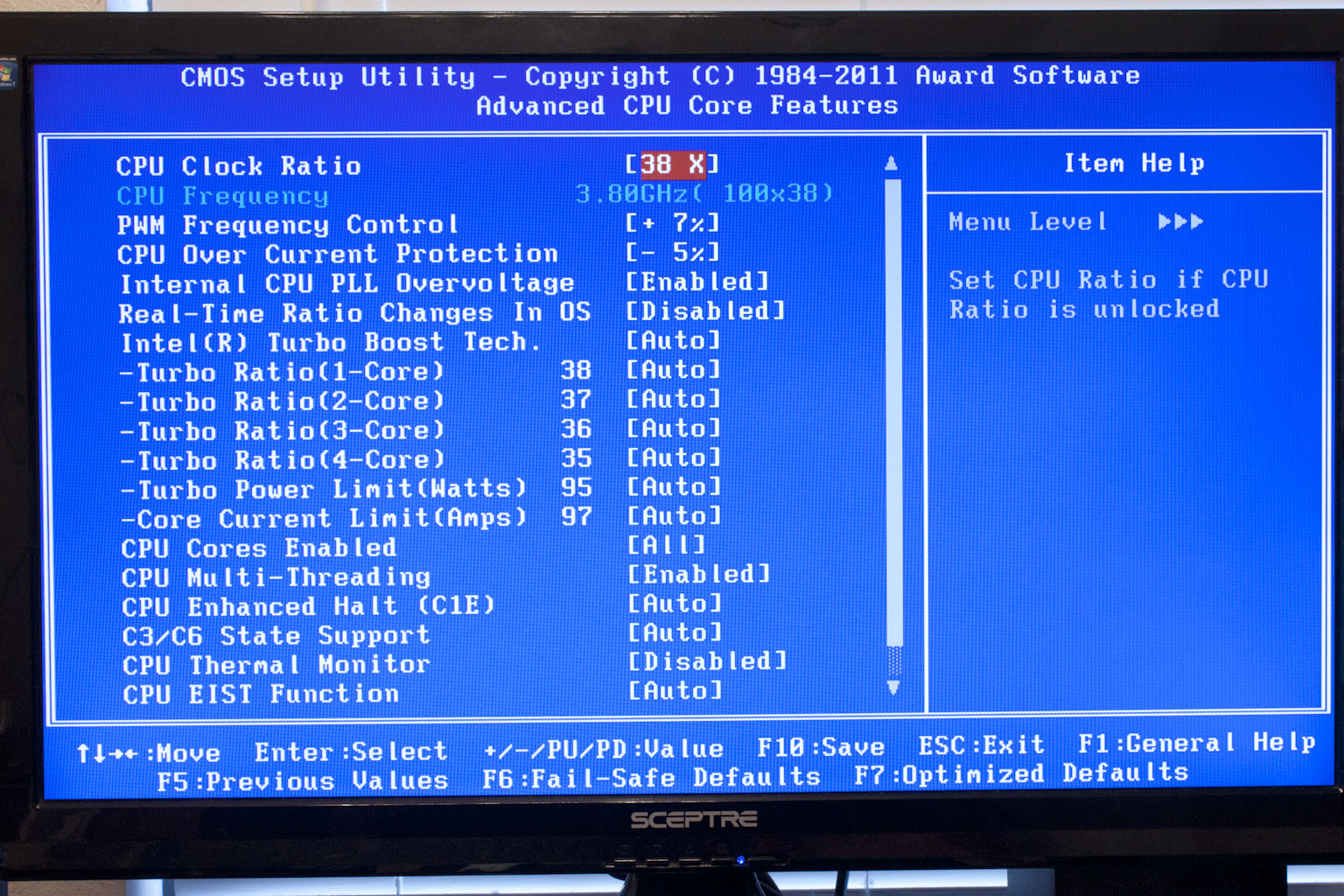Open Intel(R) Turbo Boost Tech. Auto value

673,340
